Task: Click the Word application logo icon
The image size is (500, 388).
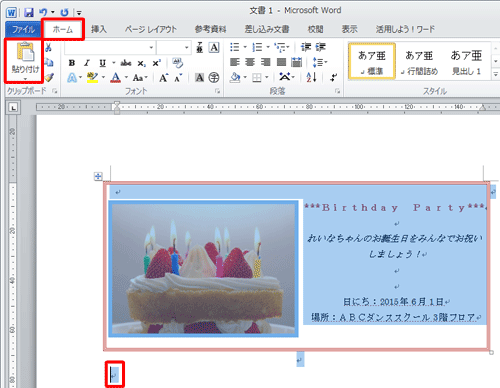Action: coord(11,13)
